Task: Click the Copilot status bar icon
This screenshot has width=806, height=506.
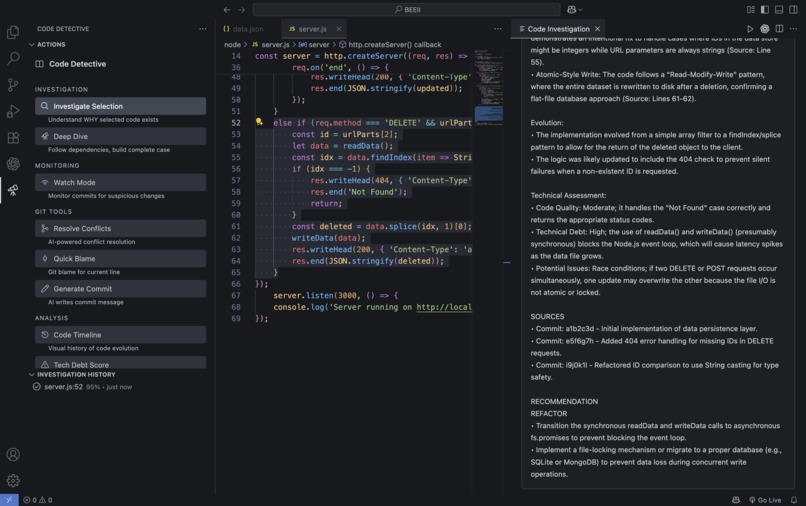Action: click(x=736, y=500)
